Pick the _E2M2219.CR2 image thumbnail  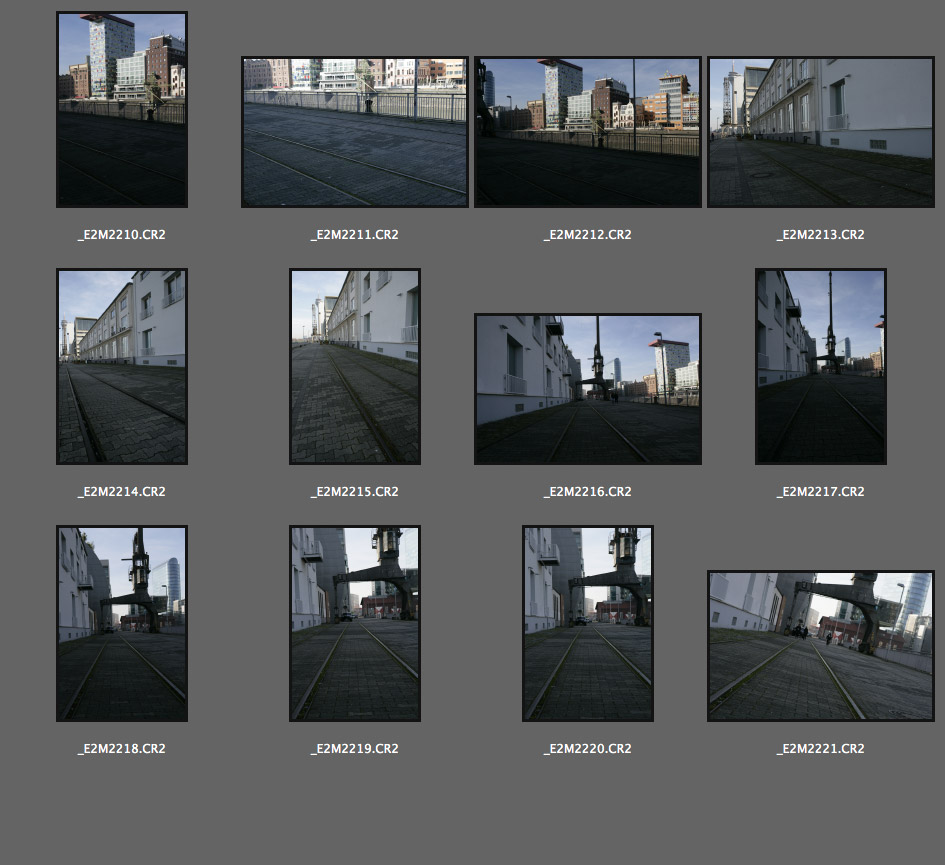354,623
